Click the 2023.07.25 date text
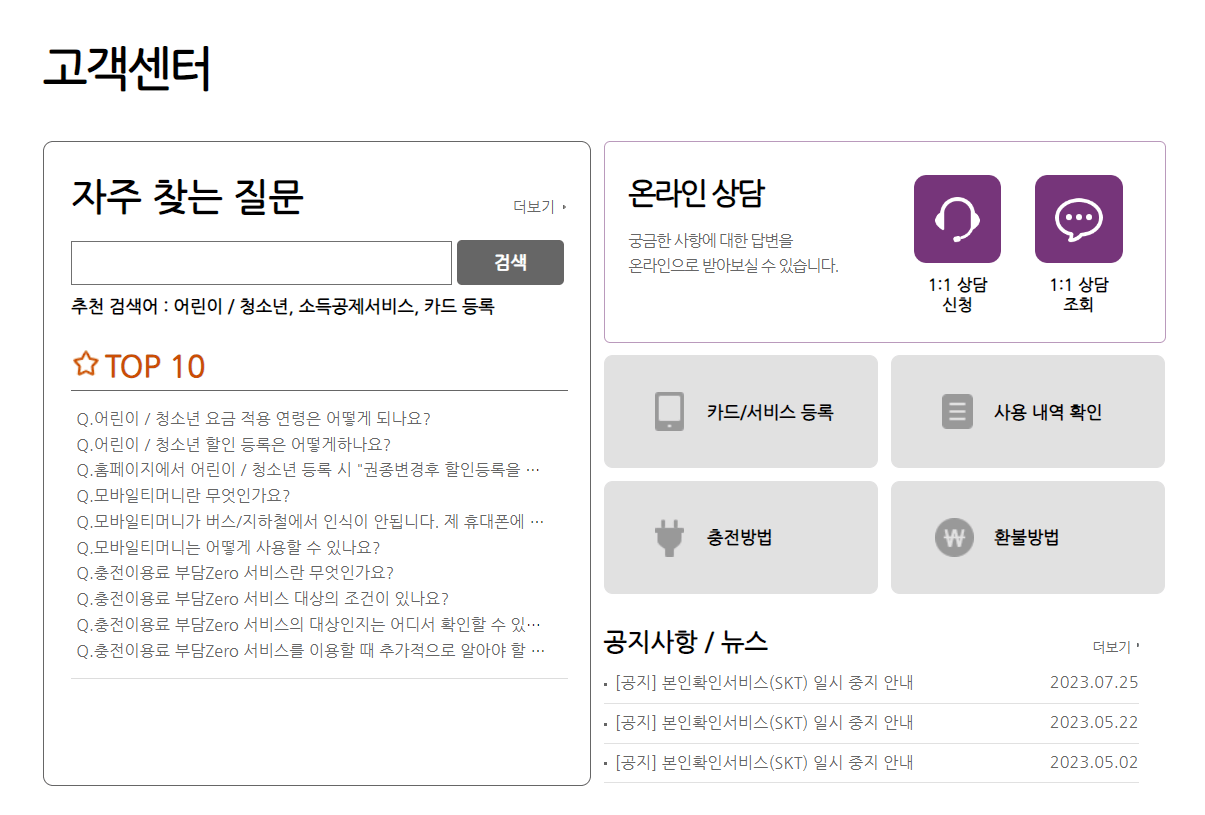Viewport: 1205px width, 815px height. (x=1094, y=683)
